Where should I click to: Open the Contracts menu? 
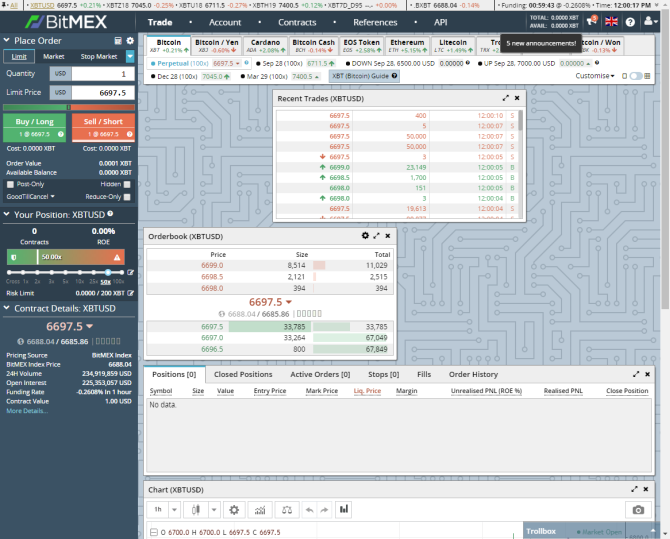(x=297, y=22)
